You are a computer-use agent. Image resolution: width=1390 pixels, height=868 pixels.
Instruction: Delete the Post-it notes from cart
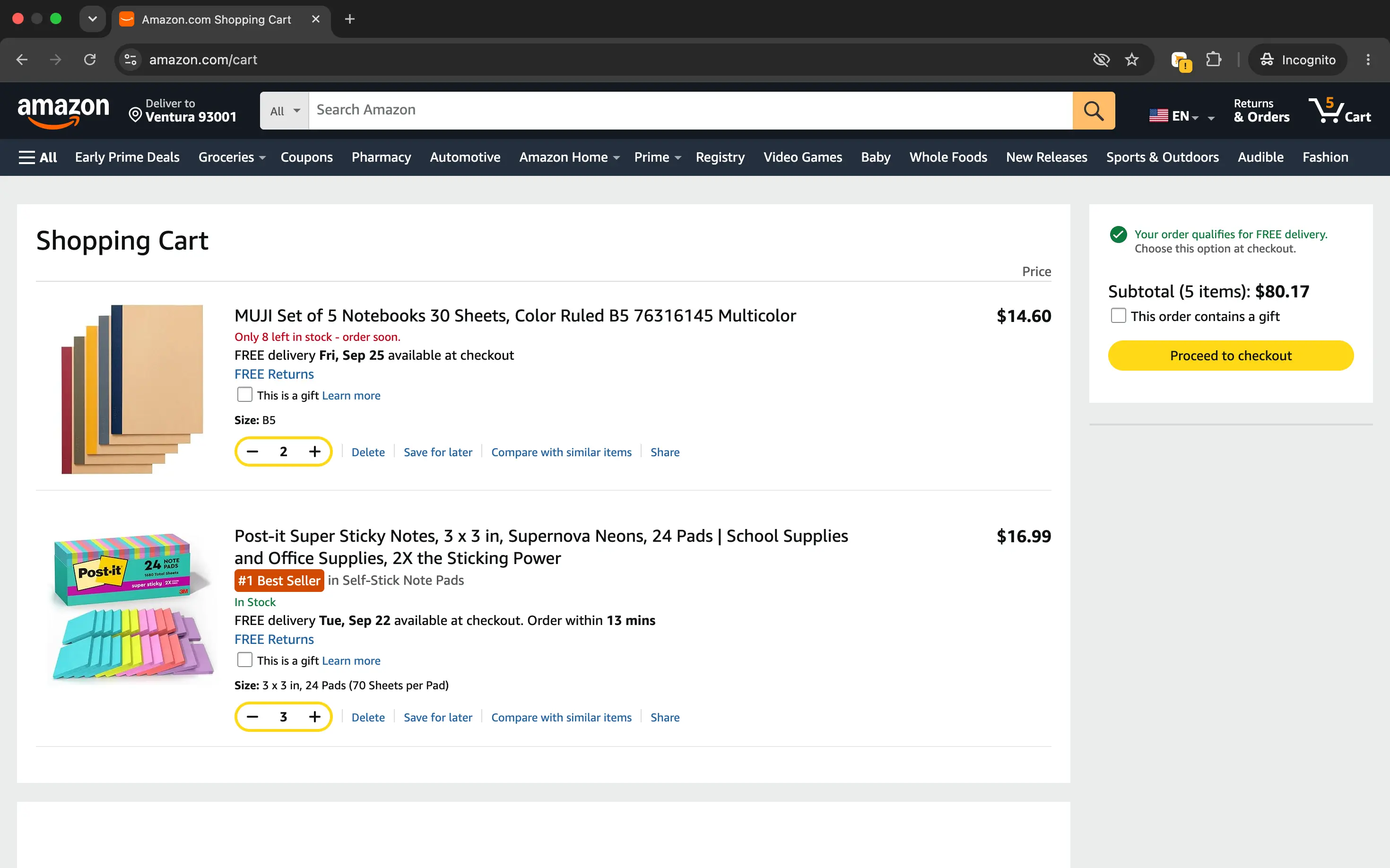coord(368,718)
